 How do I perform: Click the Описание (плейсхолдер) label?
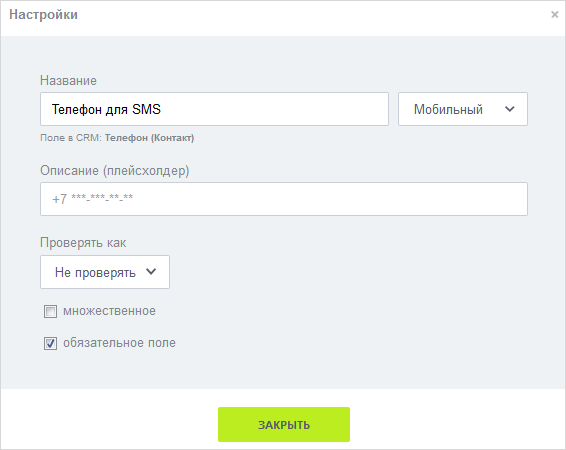(114, 171)
